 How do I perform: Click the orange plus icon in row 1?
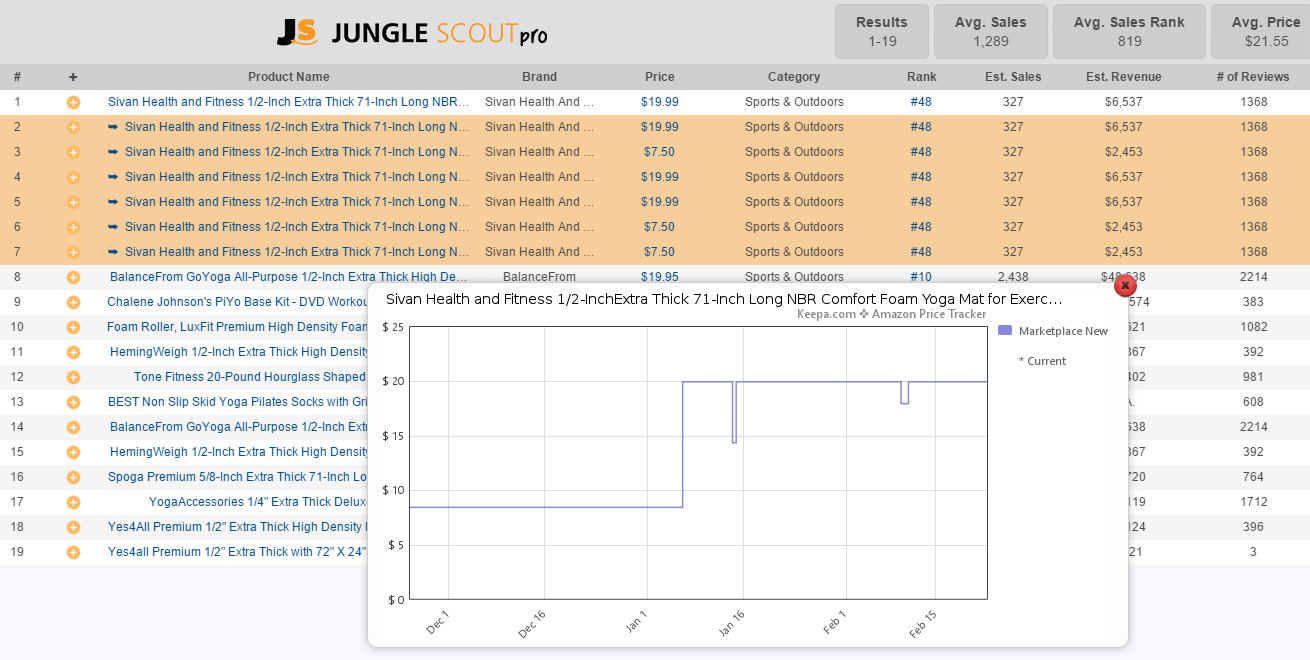(x=73, y=102)
